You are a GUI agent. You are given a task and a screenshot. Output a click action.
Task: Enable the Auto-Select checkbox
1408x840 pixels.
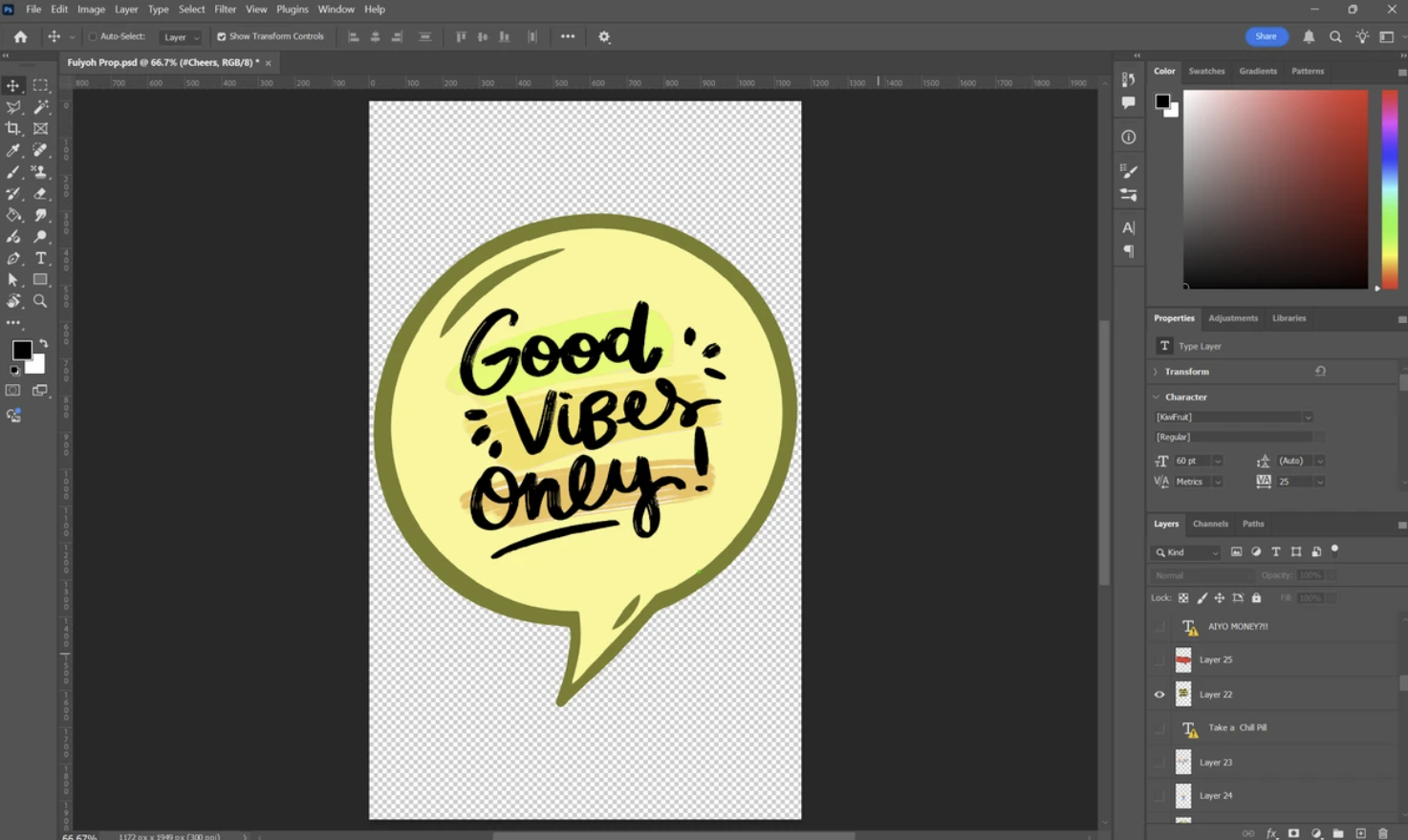pyautogui.click(x=93, y=36)
